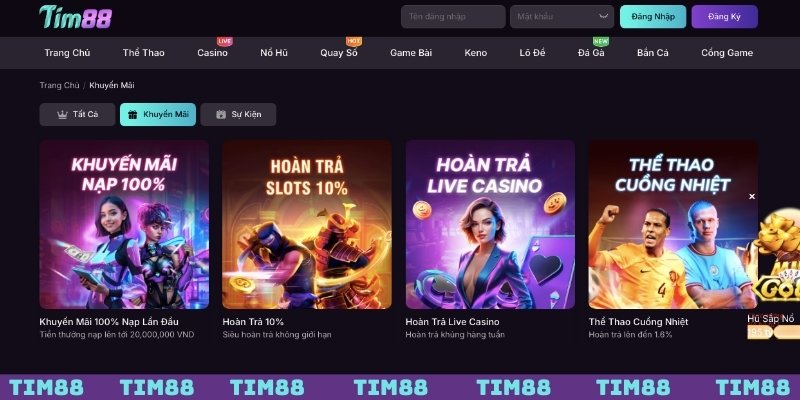Click the gift icon in Khuyến Mãi
The width and height of the screenshot is (800, 400).
(x=133, y=115)
